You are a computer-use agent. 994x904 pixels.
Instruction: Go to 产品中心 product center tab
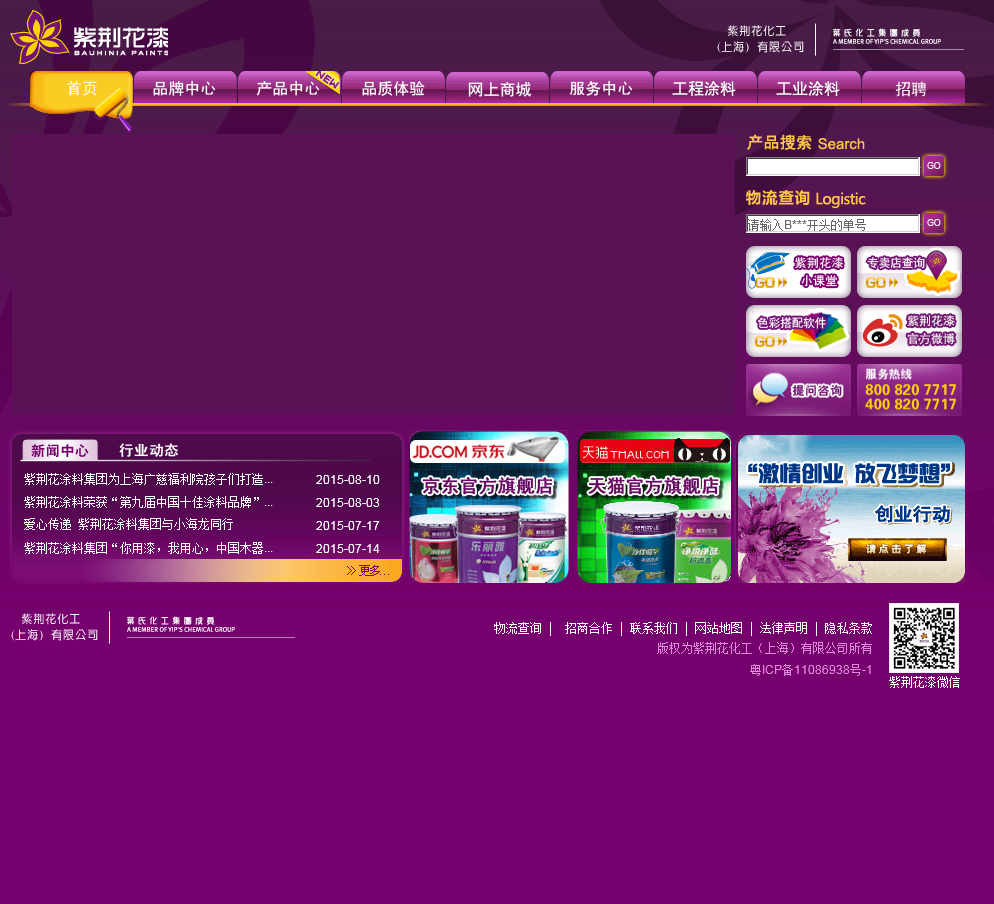[x=288, y=88]
